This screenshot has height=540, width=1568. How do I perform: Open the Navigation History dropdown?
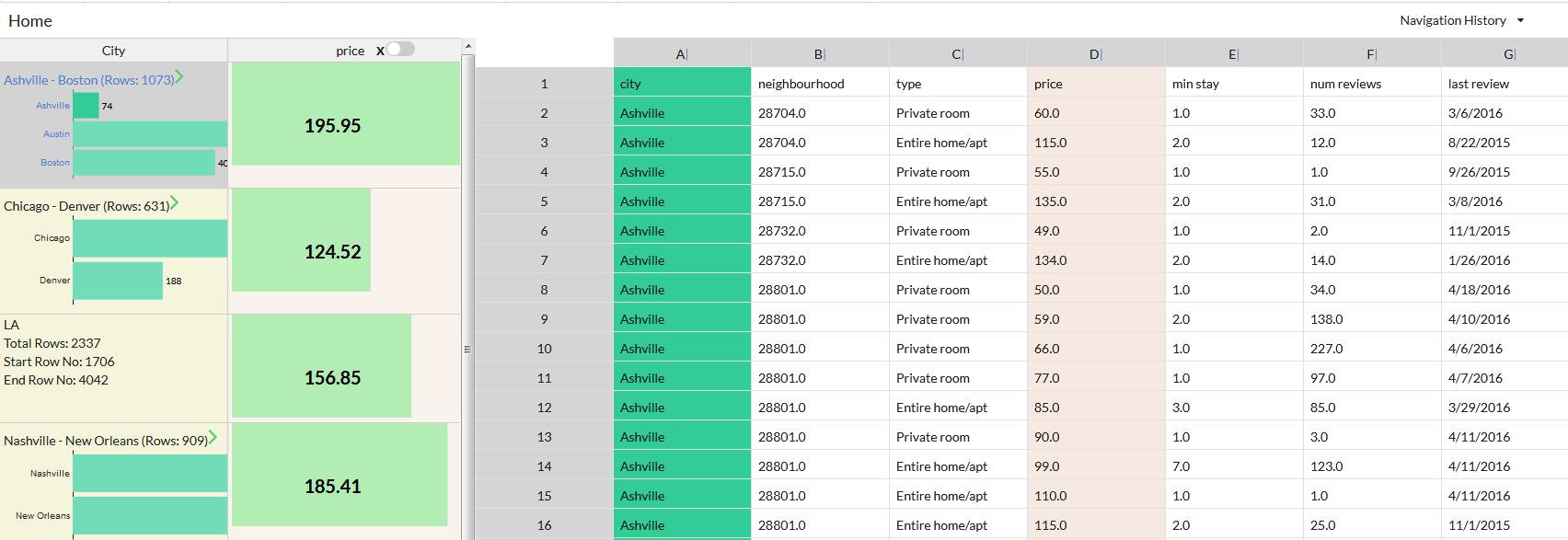[x=1461, y=20]
